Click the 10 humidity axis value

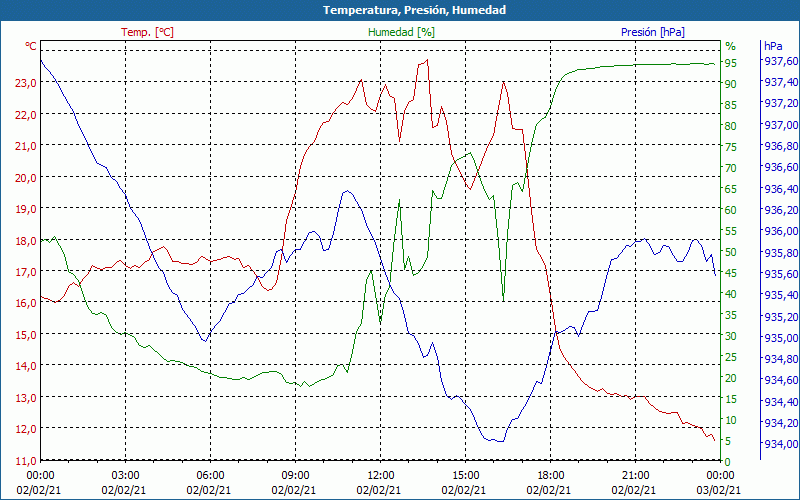point(731,420)
